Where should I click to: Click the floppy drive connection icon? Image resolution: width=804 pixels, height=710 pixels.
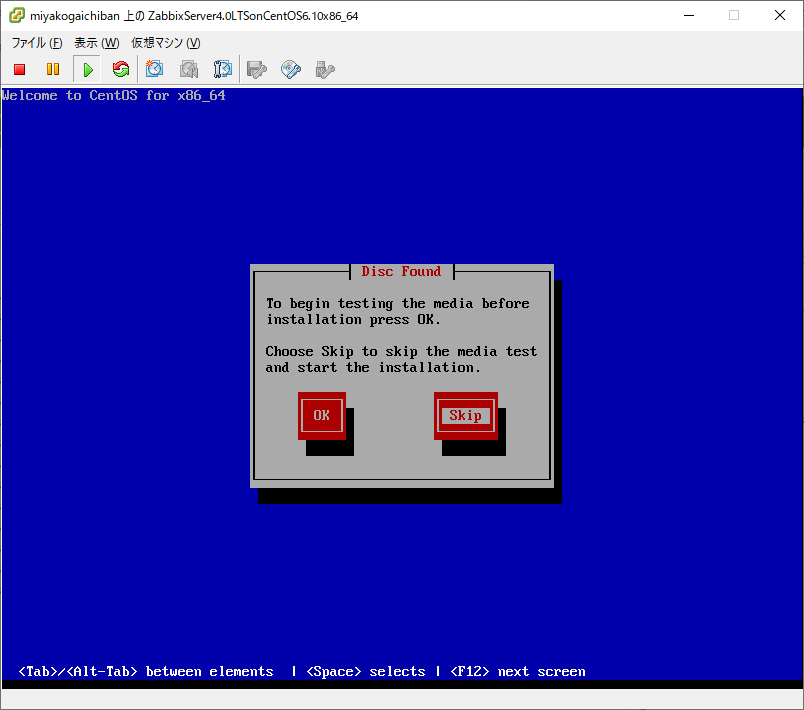(x=256, y=69)
